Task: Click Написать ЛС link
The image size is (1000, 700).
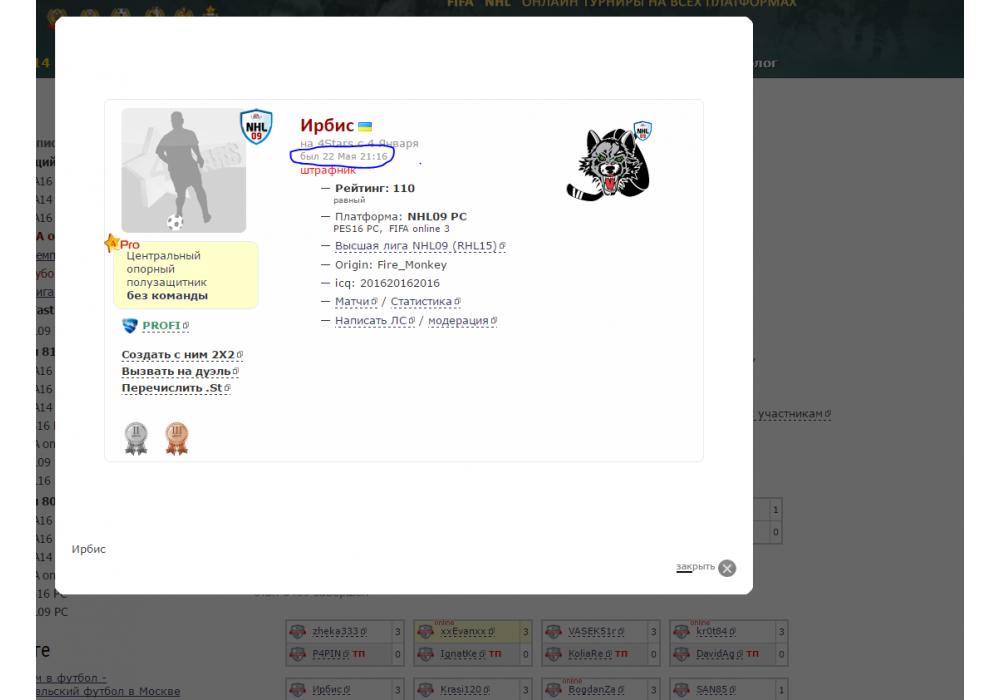Action: 371,320
